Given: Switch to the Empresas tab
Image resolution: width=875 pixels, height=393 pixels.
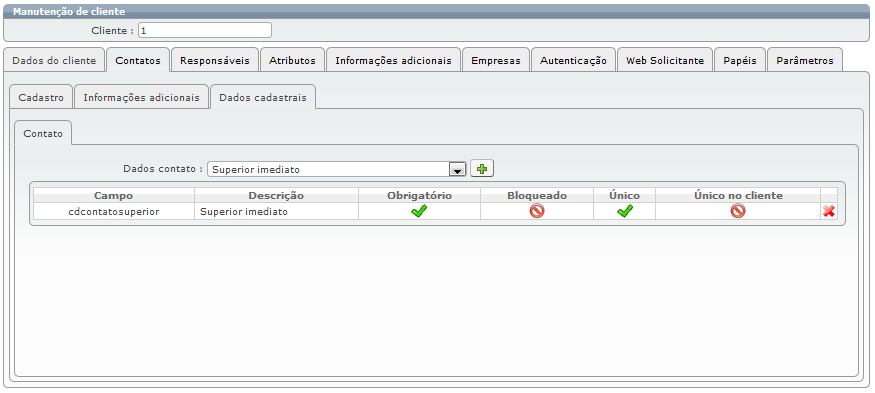Looking at the screenshot, I should click(496, 60).
